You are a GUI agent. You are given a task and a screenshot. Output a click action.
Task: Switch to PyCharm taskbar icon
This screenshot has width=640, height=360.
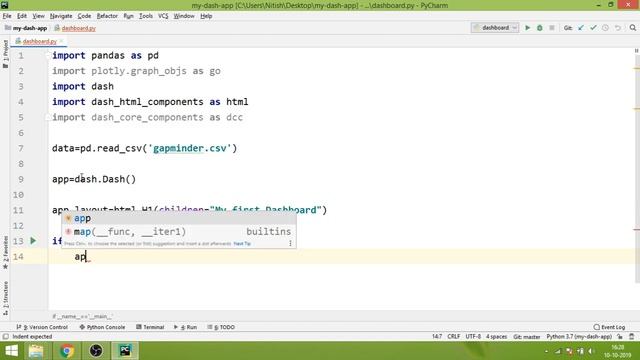point(125,351)
